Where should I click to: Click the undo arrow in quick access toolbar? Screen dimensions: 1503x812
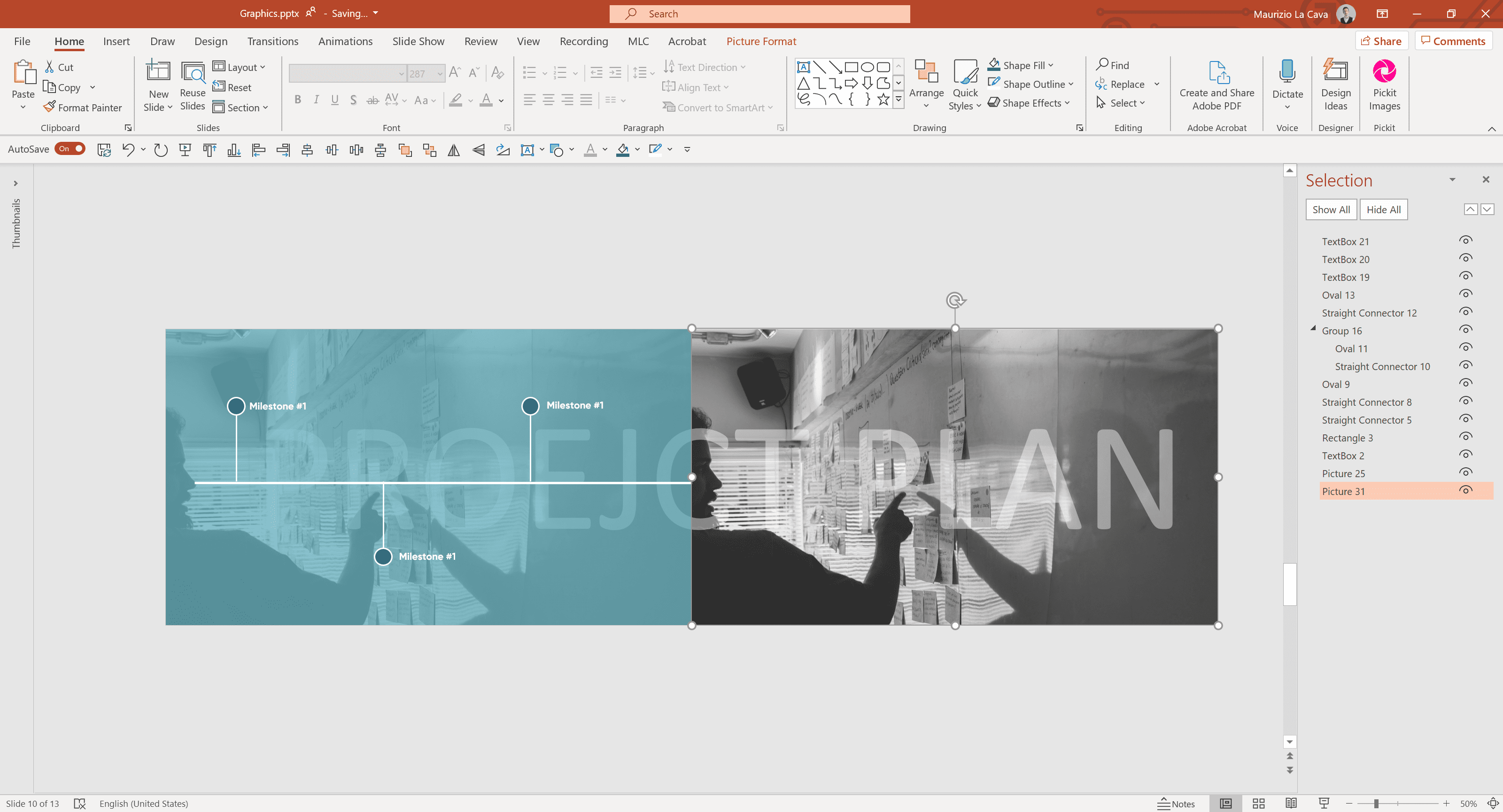128,150
